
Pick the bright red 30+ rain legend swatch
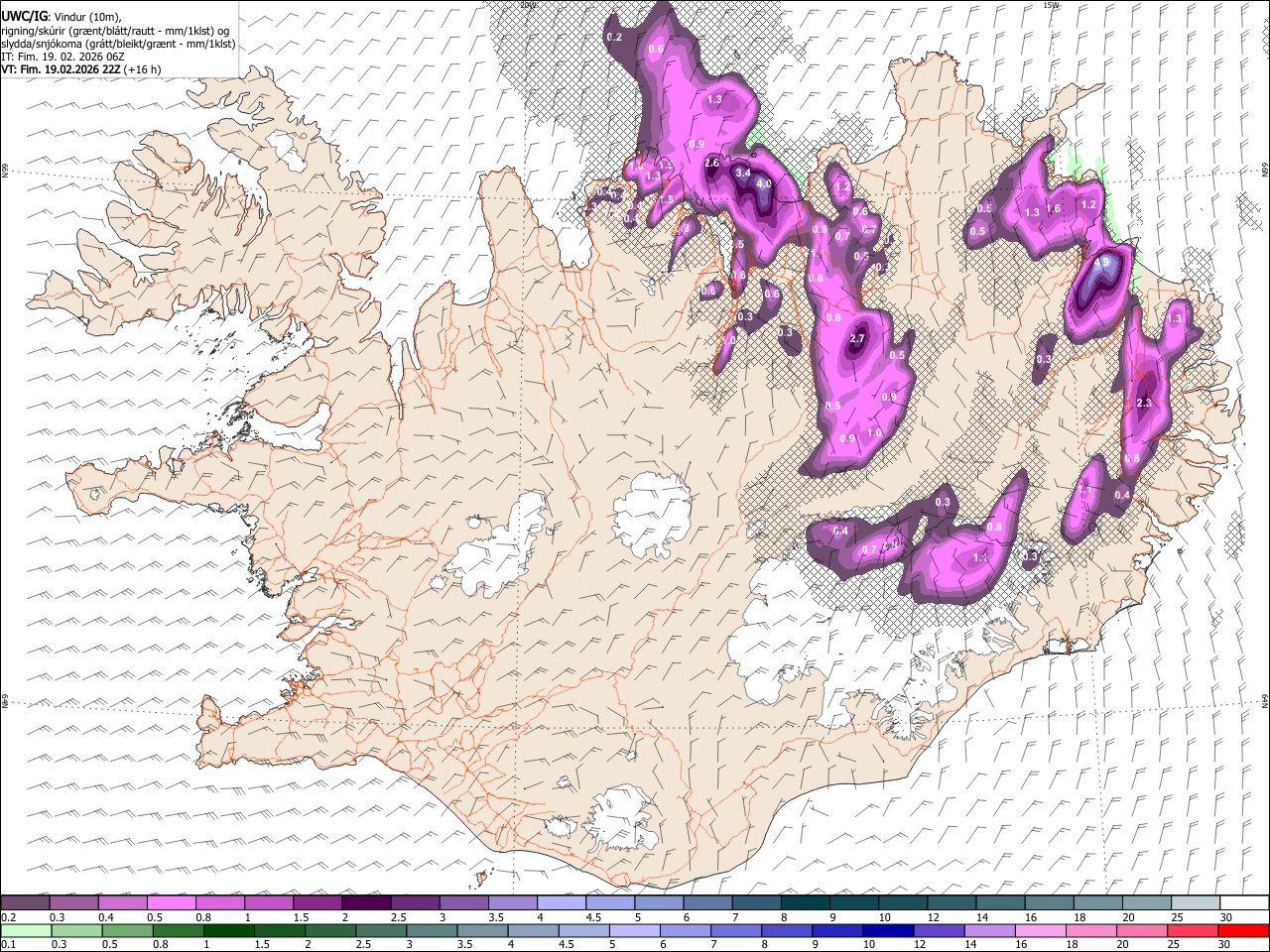(x=1243, y=930)
